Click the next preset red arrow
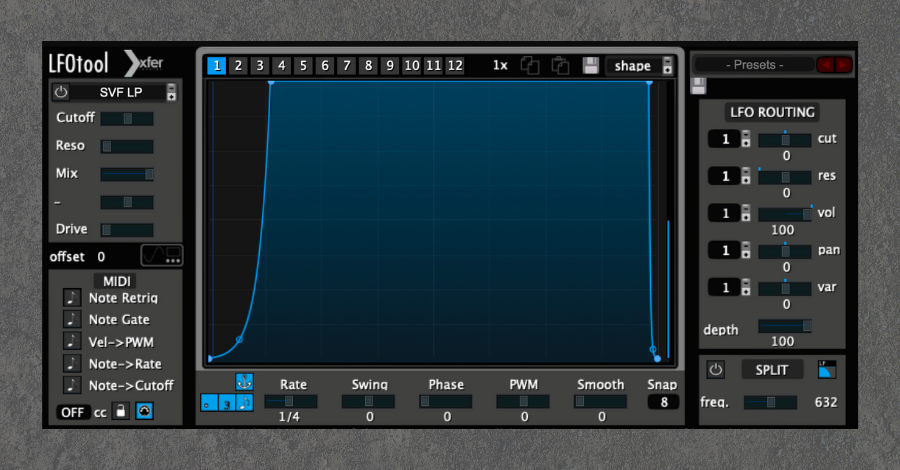The image size is (900, 470). [x=844, y=65]
